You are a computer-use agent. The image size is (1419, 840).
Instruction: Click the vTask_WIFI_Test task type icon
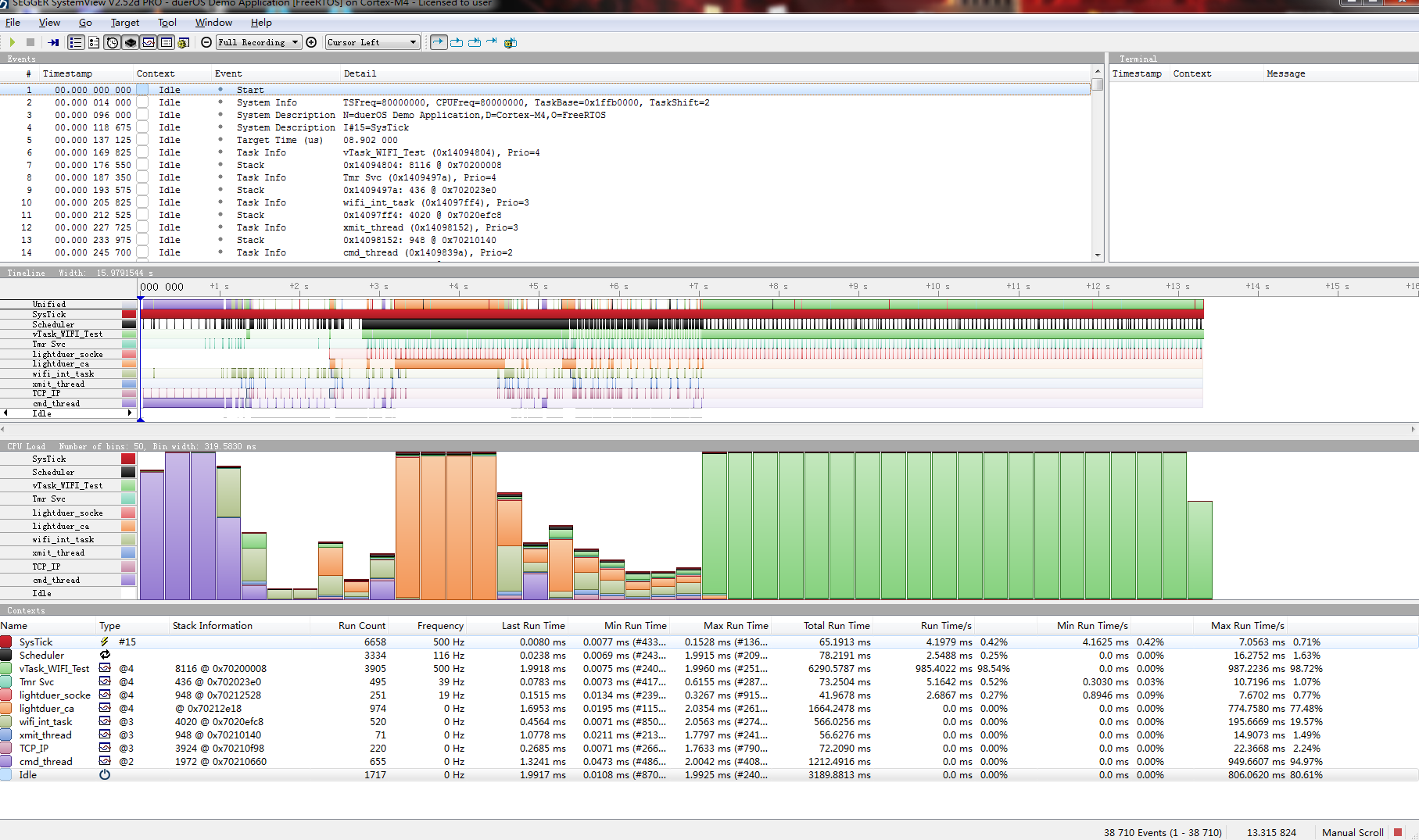point(105,668)
